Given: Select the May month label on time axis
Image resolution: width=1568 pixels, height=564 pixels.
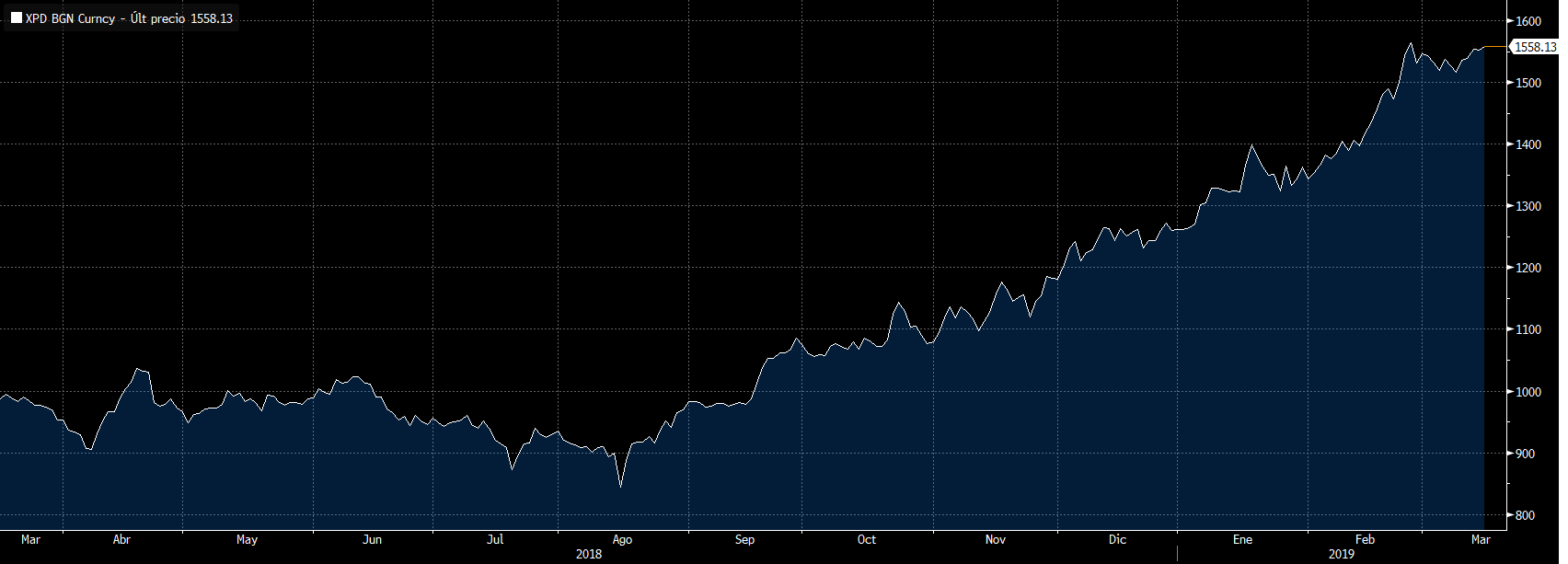Looking at the screenshot, I should click(x=247, y=540).
